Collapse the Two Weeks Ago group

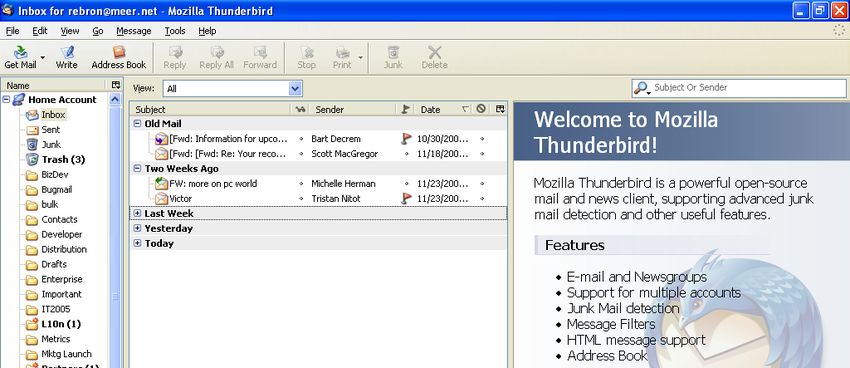(137, 169)
